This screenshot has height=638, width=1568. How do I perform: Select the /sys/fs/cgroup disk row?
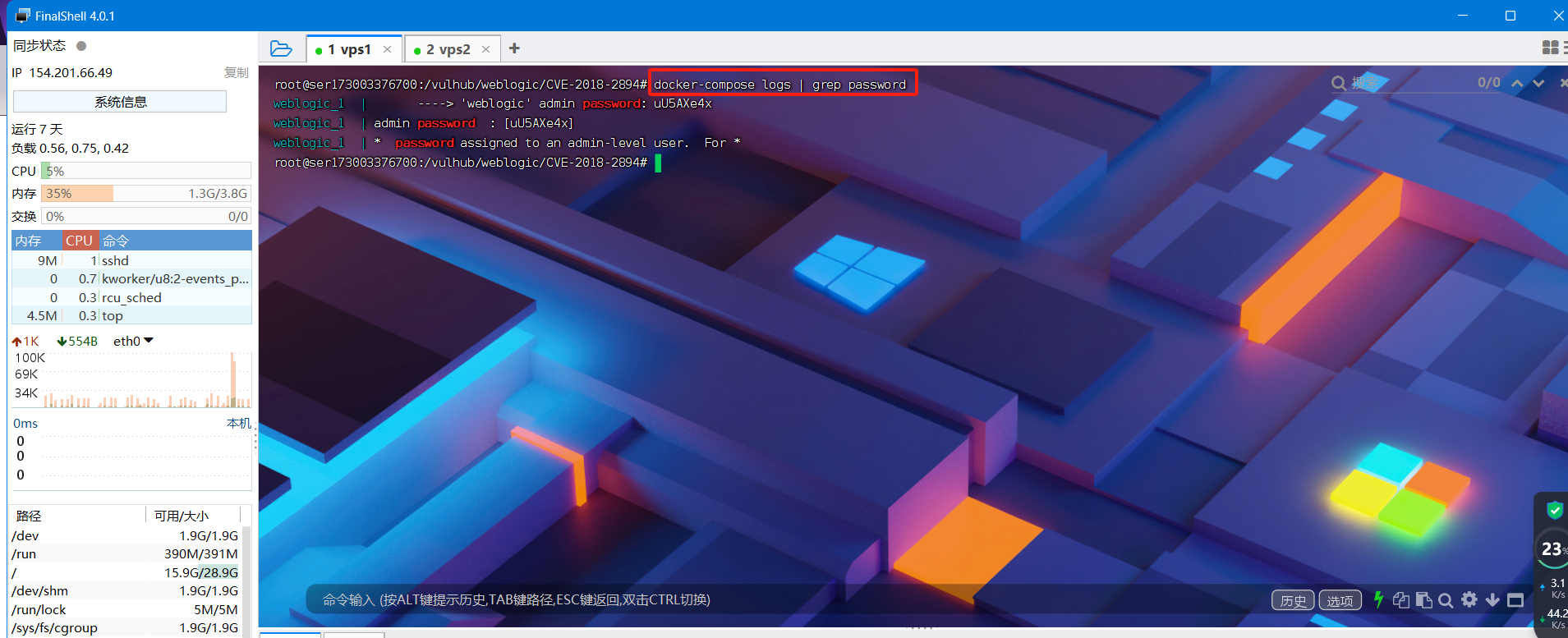125,627
